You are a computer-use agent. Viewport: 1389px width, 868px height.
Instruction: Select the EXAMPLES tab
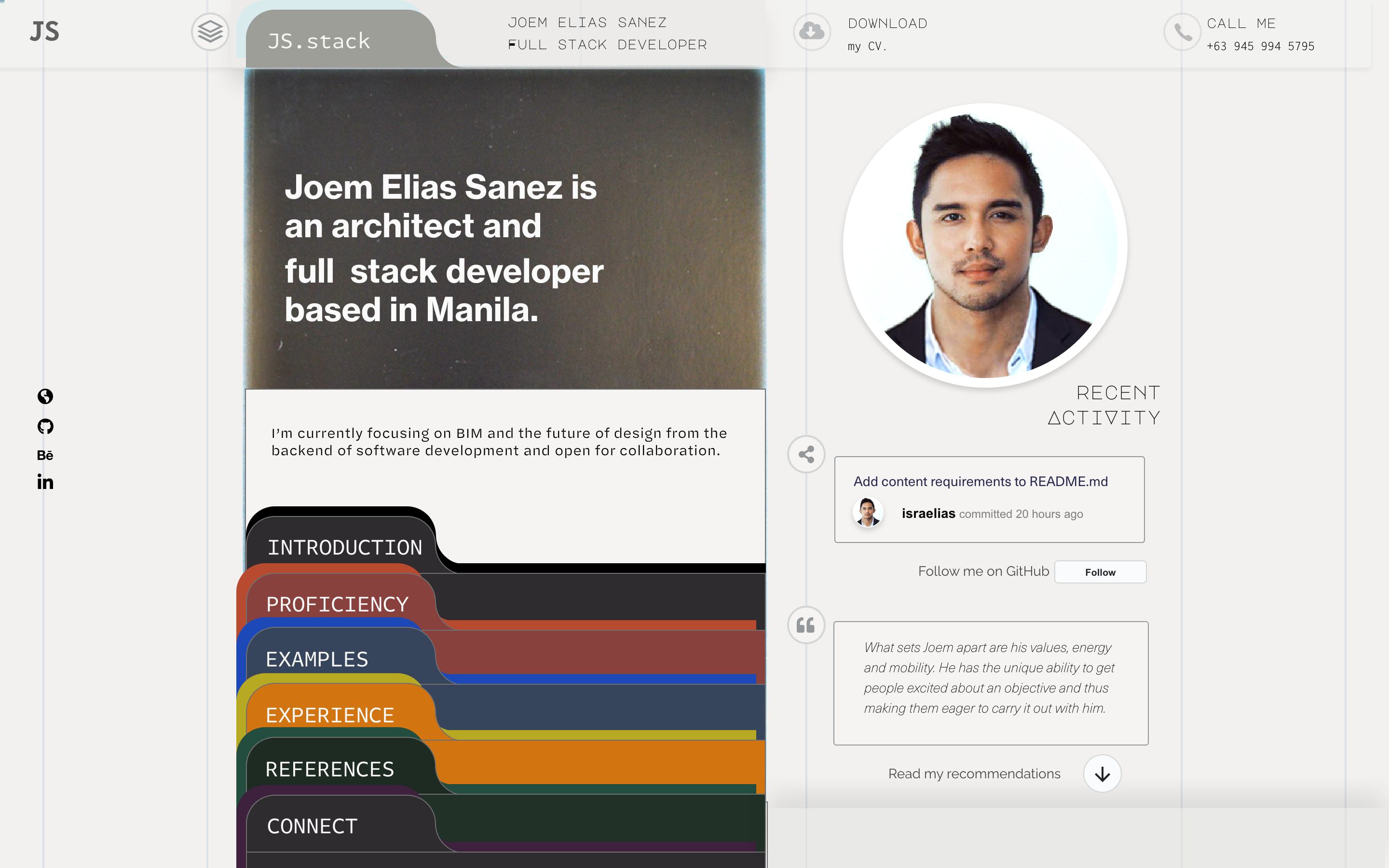click(x=317, y=659)
